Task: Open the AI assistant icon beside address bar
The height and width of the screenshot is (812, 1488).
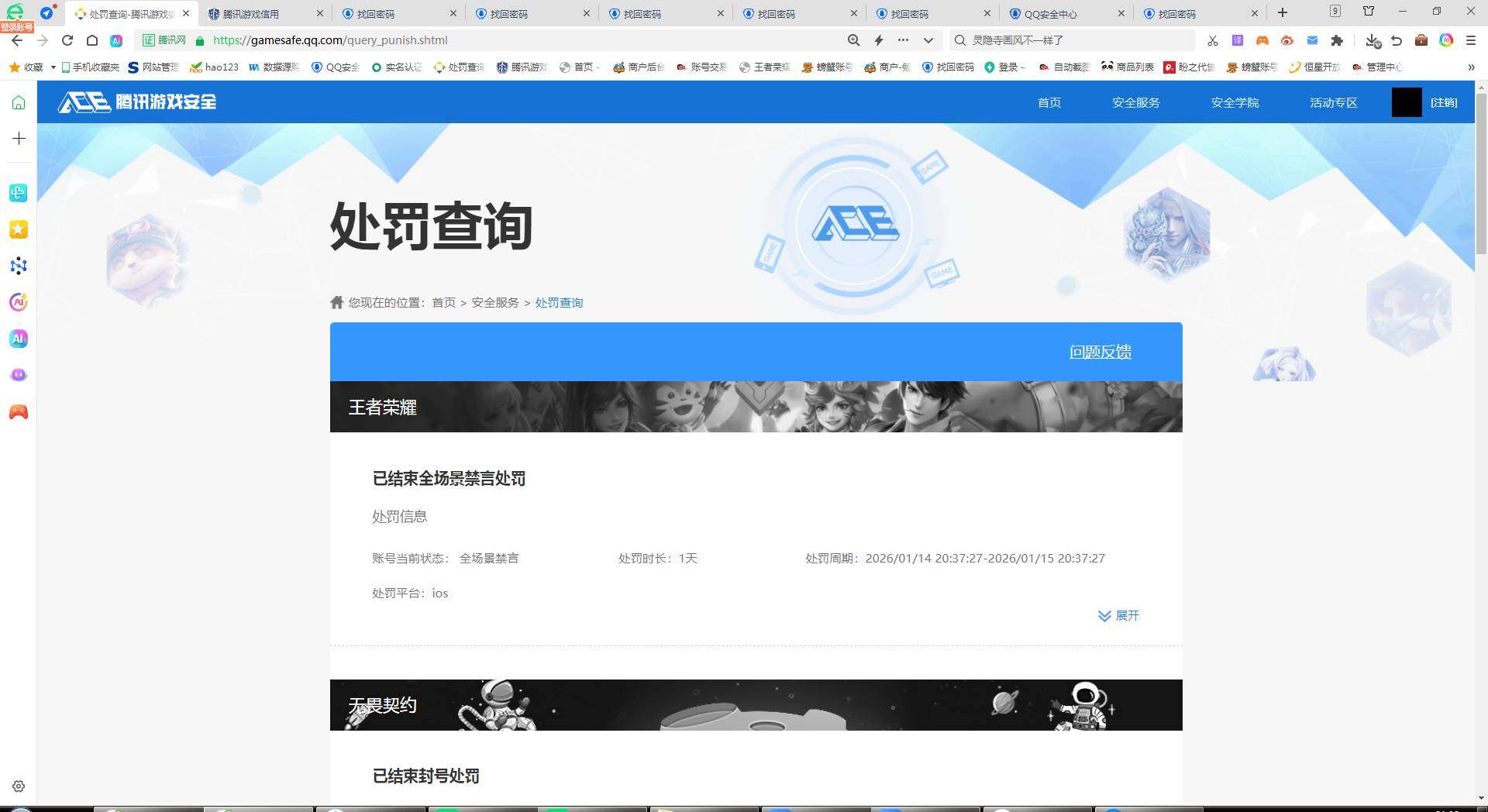Action: tap(116, 40)
